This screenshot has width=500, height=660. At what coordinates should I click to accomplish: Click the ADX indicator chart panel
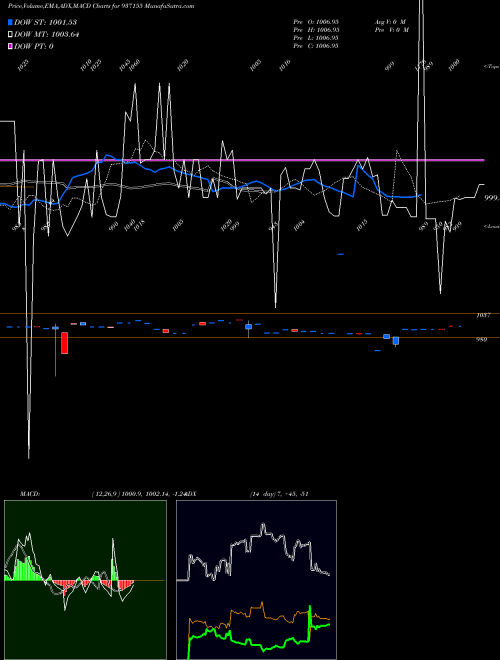[256, 580]
